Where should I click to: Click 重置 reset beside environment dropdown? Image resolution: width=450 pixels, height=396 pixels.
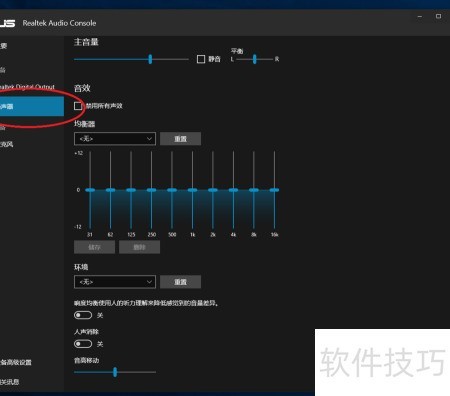coord(180,282)
